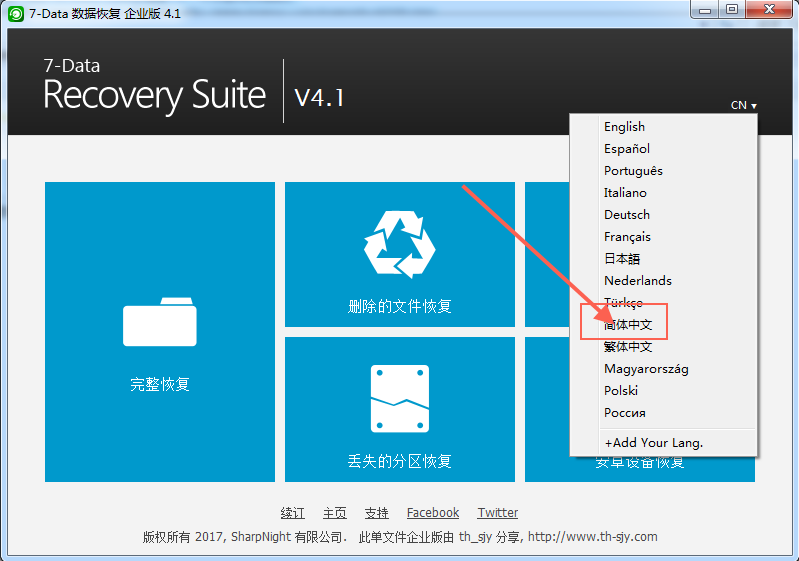Image resolution: width=799 pixels, height=561 pixels.
Task: Click 丢失的分区恢复 tile label
Action: coord(400,461)
